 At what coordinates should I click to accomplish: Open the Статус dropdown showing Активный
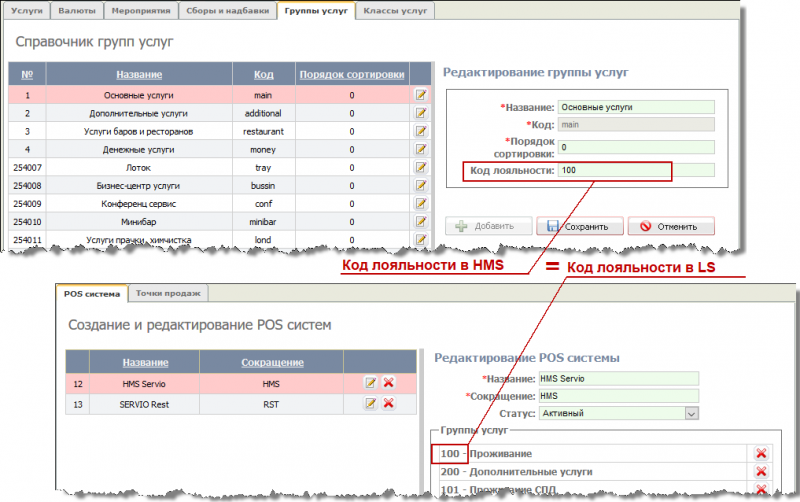[x=619, y=413]
